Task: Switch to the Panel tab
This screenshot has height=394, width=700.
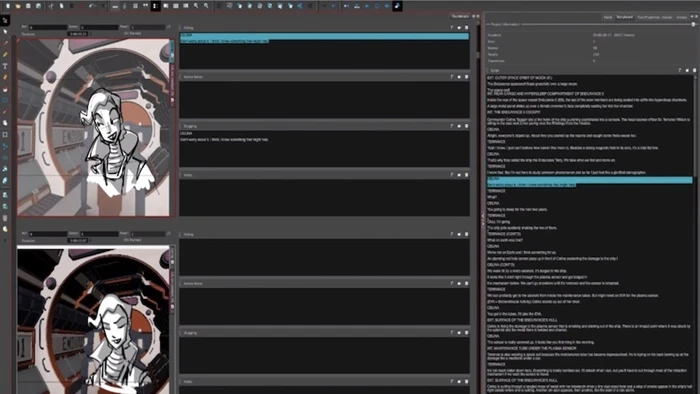Action: click(608, 17)
